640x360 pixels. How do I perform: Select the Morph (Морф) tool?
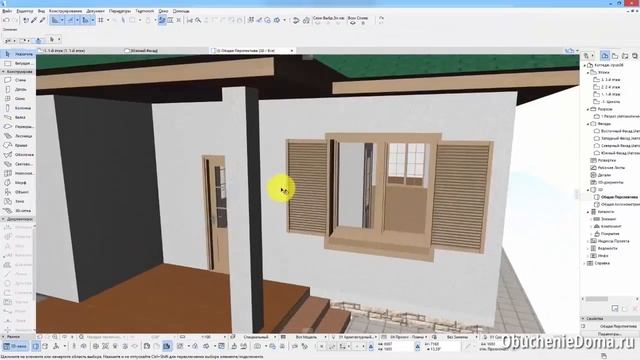pyautogui.click(x=18, y=183)
